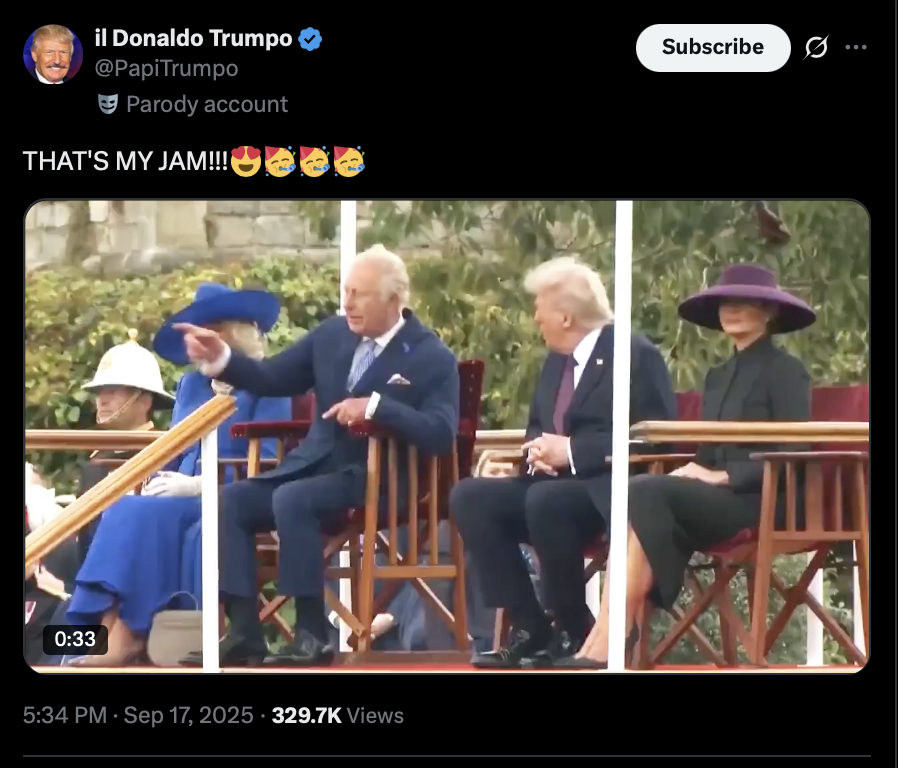The width and height of the screenshot is (898, 768).
Task: Click the blue verified checkmark badge
Action: pos(310,39)
